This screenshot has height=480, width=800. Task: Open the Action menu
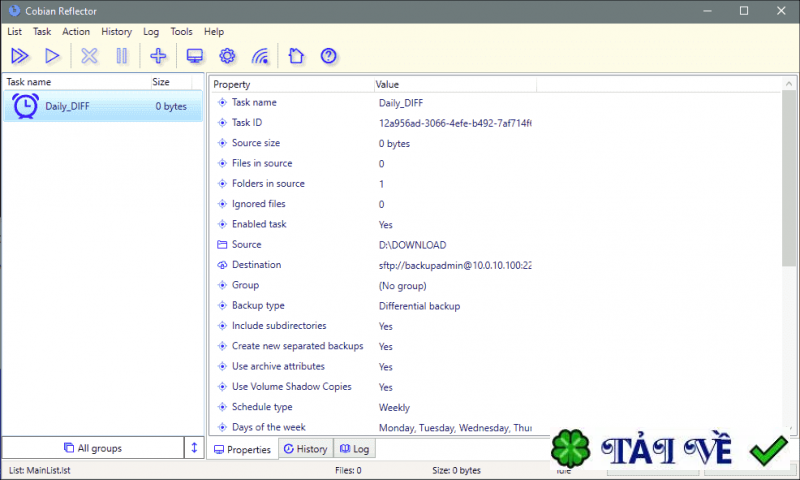(x=76, y=32)
